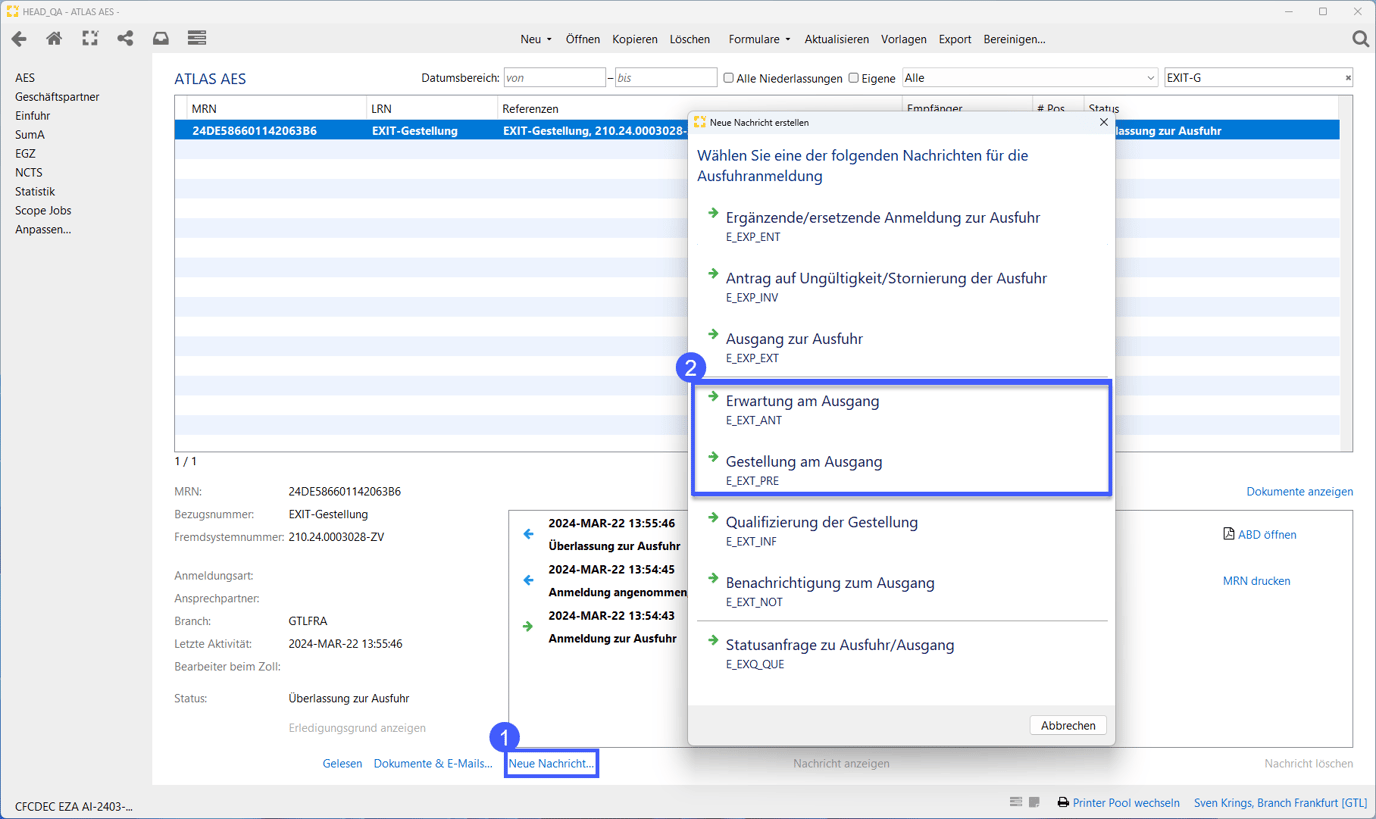Screen dimensions: 1376x819
Task: Click the back arrow toolbar icon
Action: (x=19, y=39)
